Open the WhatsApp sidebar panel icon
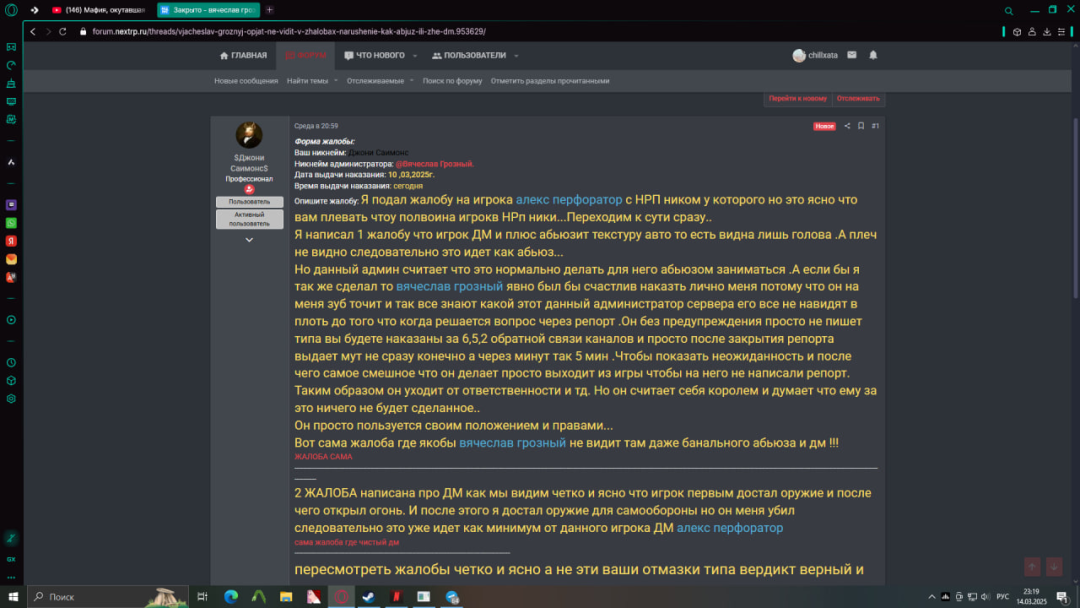Viewport: 1080px width, 608px height. [x=11, y=223]
